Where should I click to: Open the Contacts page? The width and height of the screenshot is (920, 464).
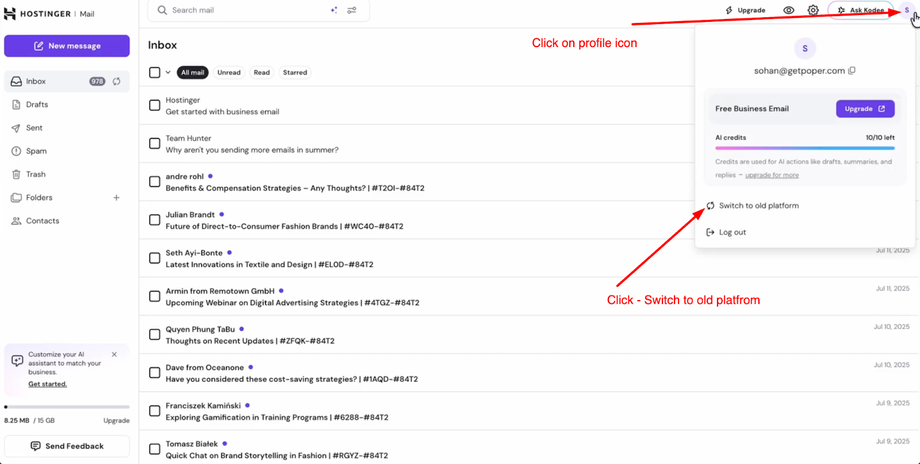67,221
